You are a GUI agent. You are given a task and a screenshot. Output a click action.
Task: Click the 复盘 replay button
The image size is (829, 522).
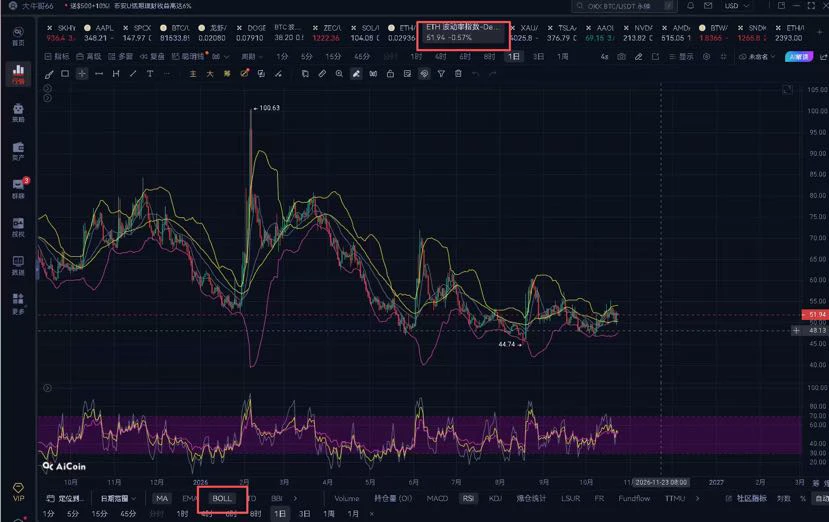tap(153, 56)
